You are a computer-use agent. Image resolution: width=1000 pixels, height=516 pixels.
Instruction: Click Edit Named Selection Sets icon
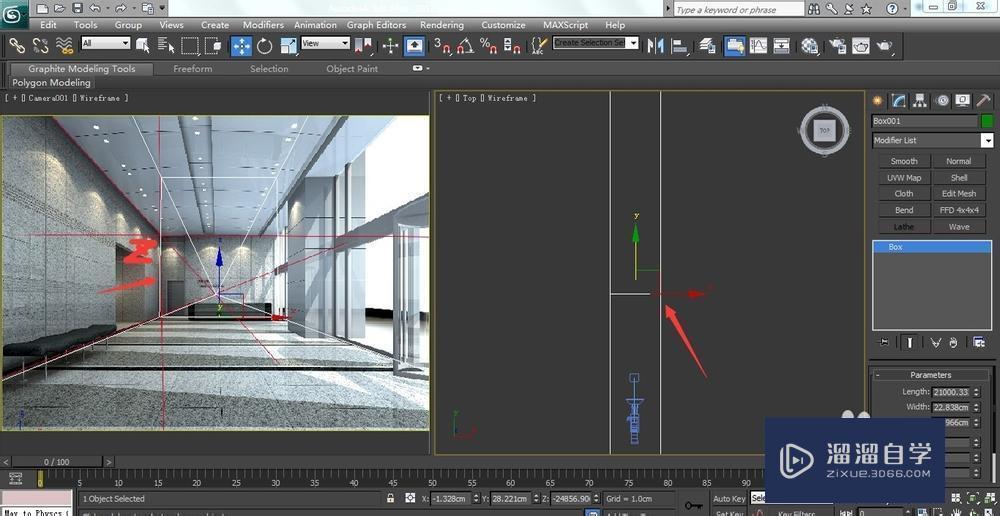pos(540,45)
